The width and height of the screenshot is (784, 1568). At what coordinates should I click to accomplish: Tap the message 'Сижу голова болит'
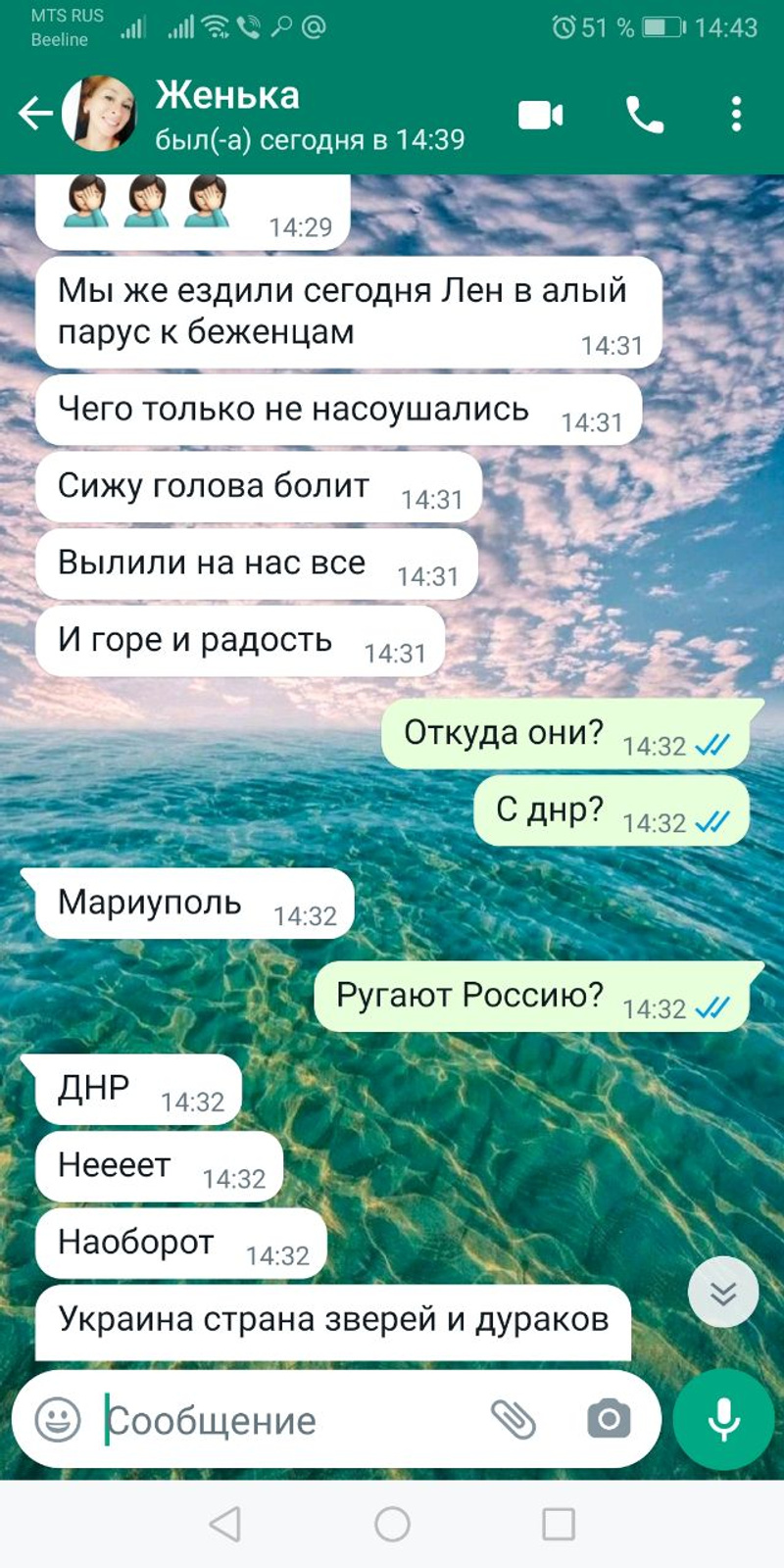pos(259,487)
